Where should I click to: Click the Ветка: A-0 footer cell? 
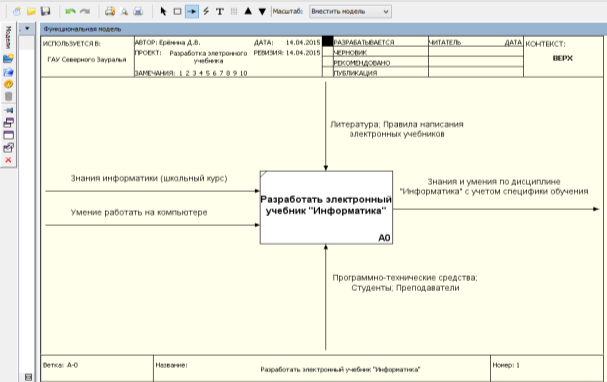pos(97,368)
